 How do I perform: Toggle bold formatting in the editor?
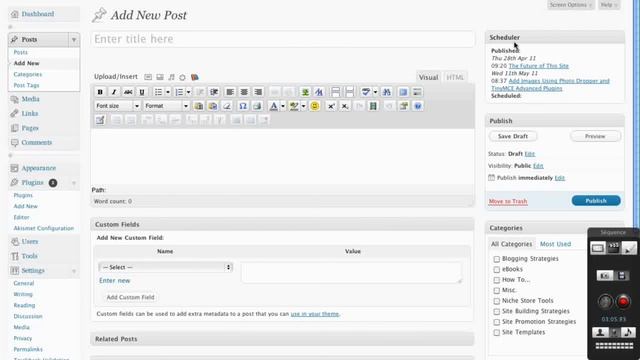pos(100,92)
